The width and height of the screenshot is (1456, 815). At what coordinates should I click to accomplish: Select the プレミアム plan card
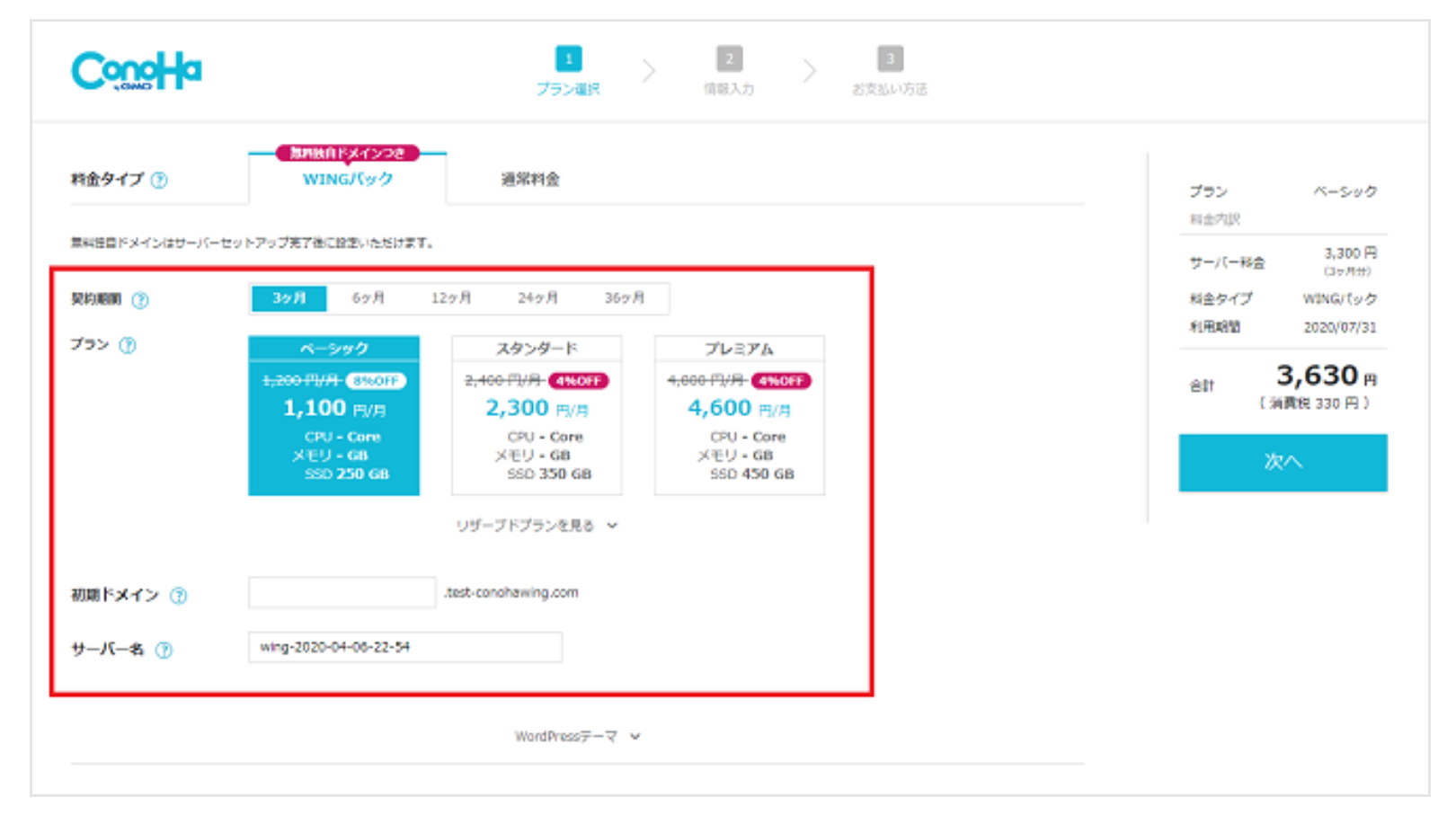coord(740,415)
